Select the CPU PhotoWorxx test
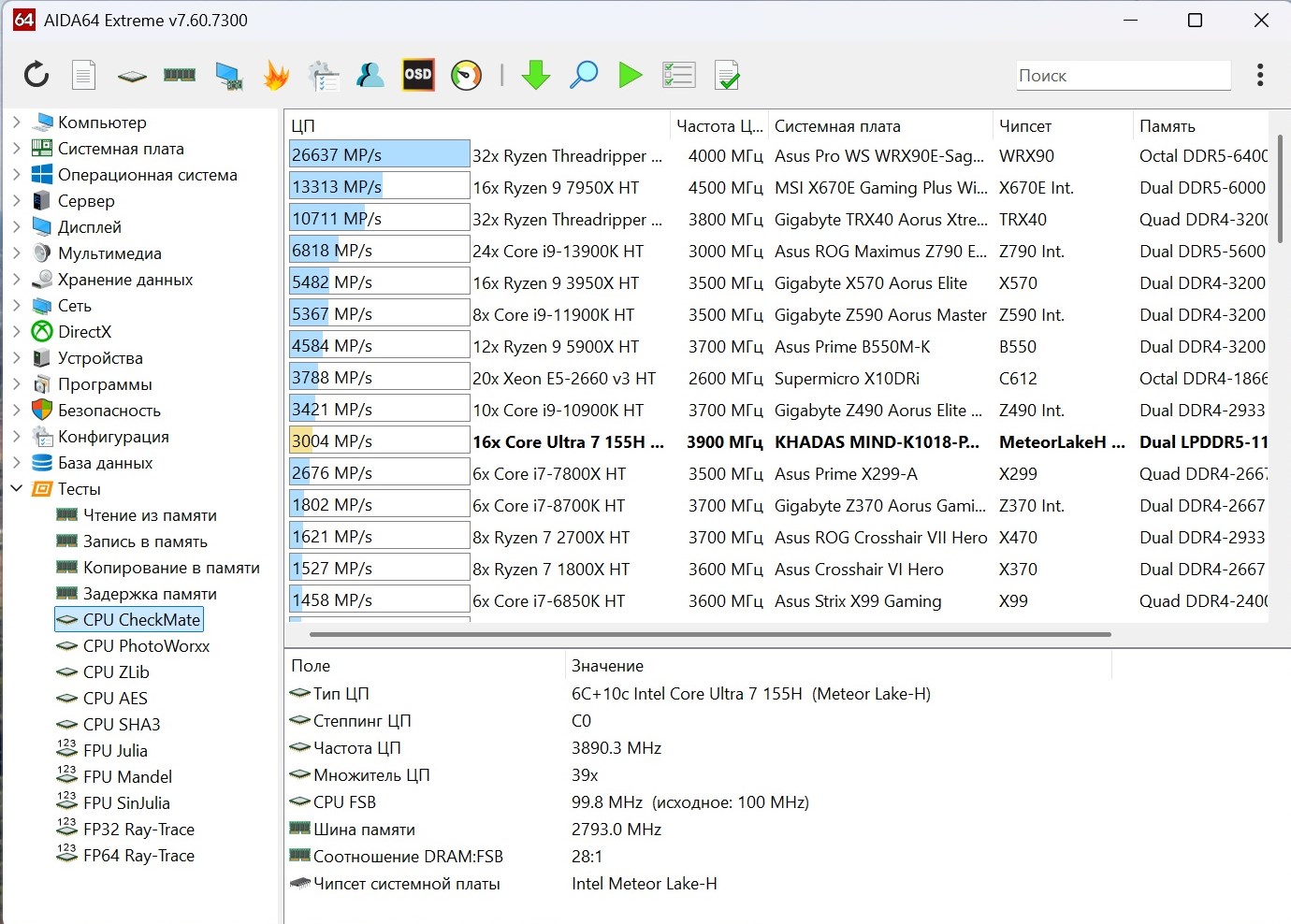 click(x=145, y=646)
